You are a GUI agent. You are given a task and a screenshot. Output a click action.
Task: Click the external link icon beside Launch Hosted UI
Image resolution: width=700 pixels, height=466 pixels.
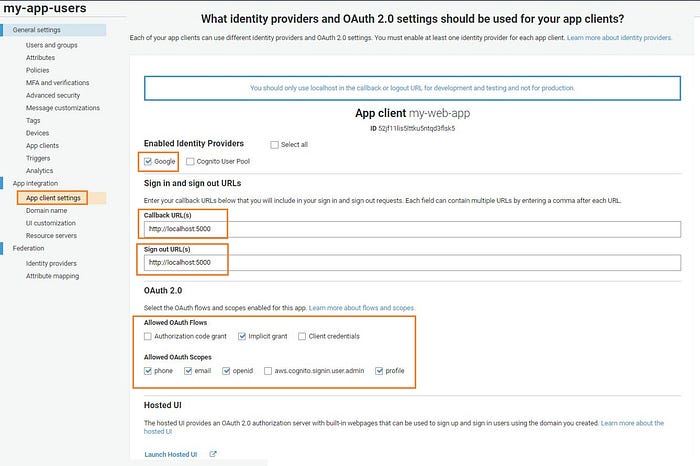(x=213, y=454)
